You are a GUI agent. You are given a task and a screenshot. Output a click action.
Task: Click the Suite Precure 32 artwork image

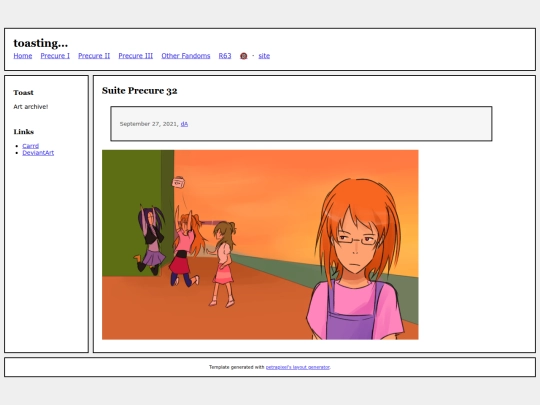pos(260,245)
